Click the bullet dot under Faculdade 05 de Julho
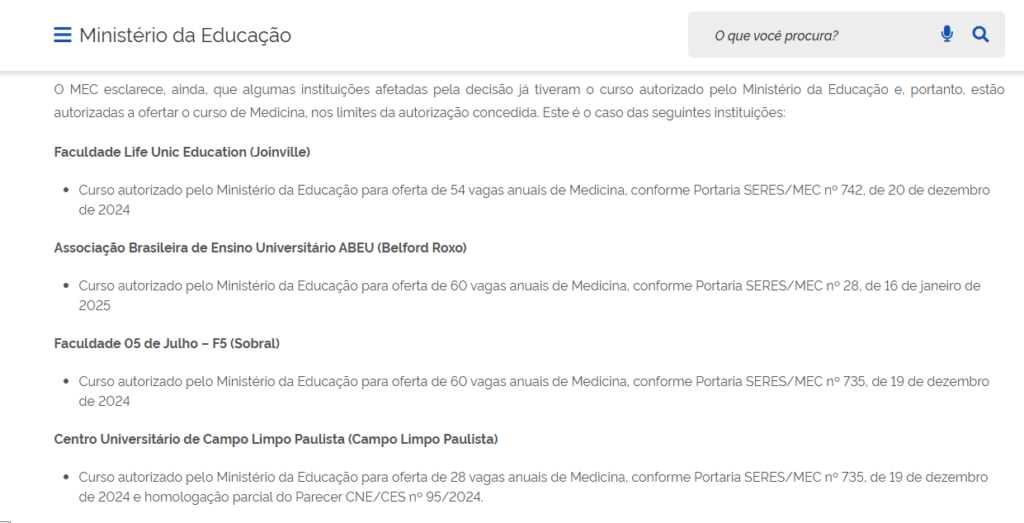Screen dimensions: 1024x523 (67, 382)
